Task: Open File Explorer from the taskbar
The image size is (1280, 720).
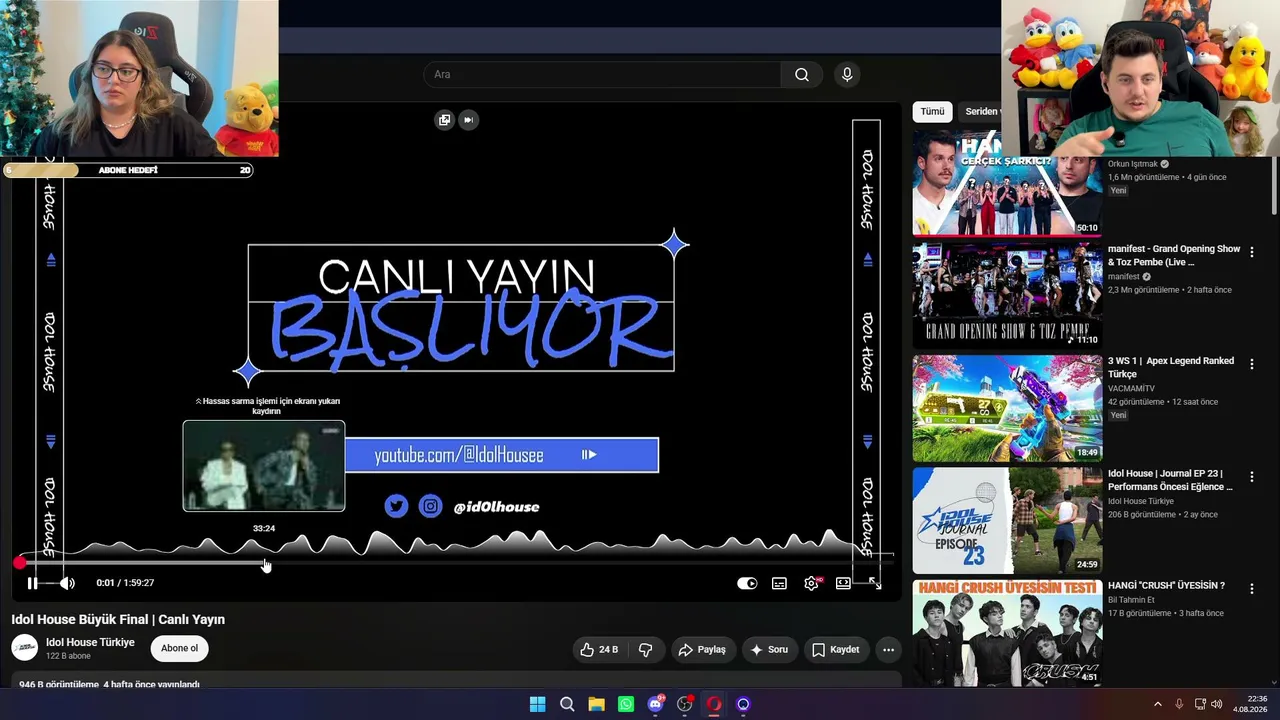Action: tap(596, 704)
